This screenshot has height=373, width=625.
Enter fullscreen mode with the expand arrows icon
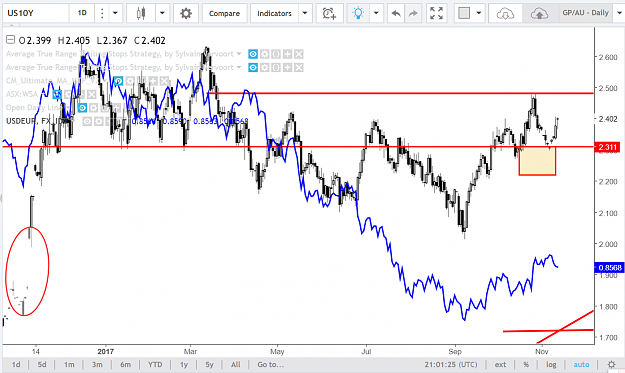tap(436, 14)
